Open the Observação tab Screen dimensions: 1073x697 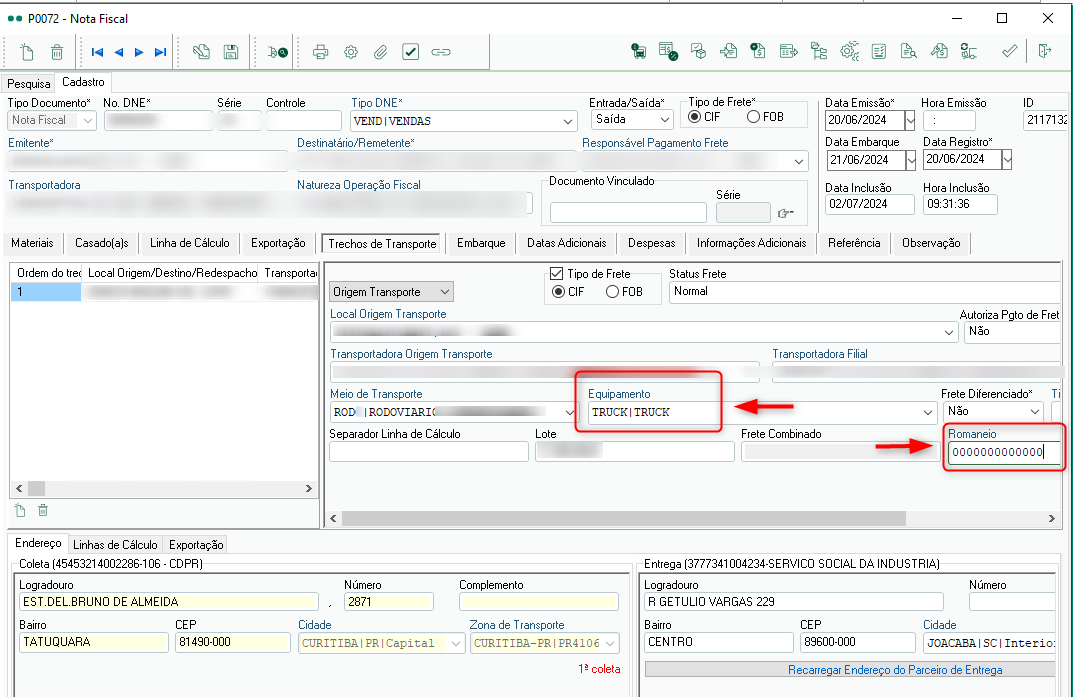931,243
